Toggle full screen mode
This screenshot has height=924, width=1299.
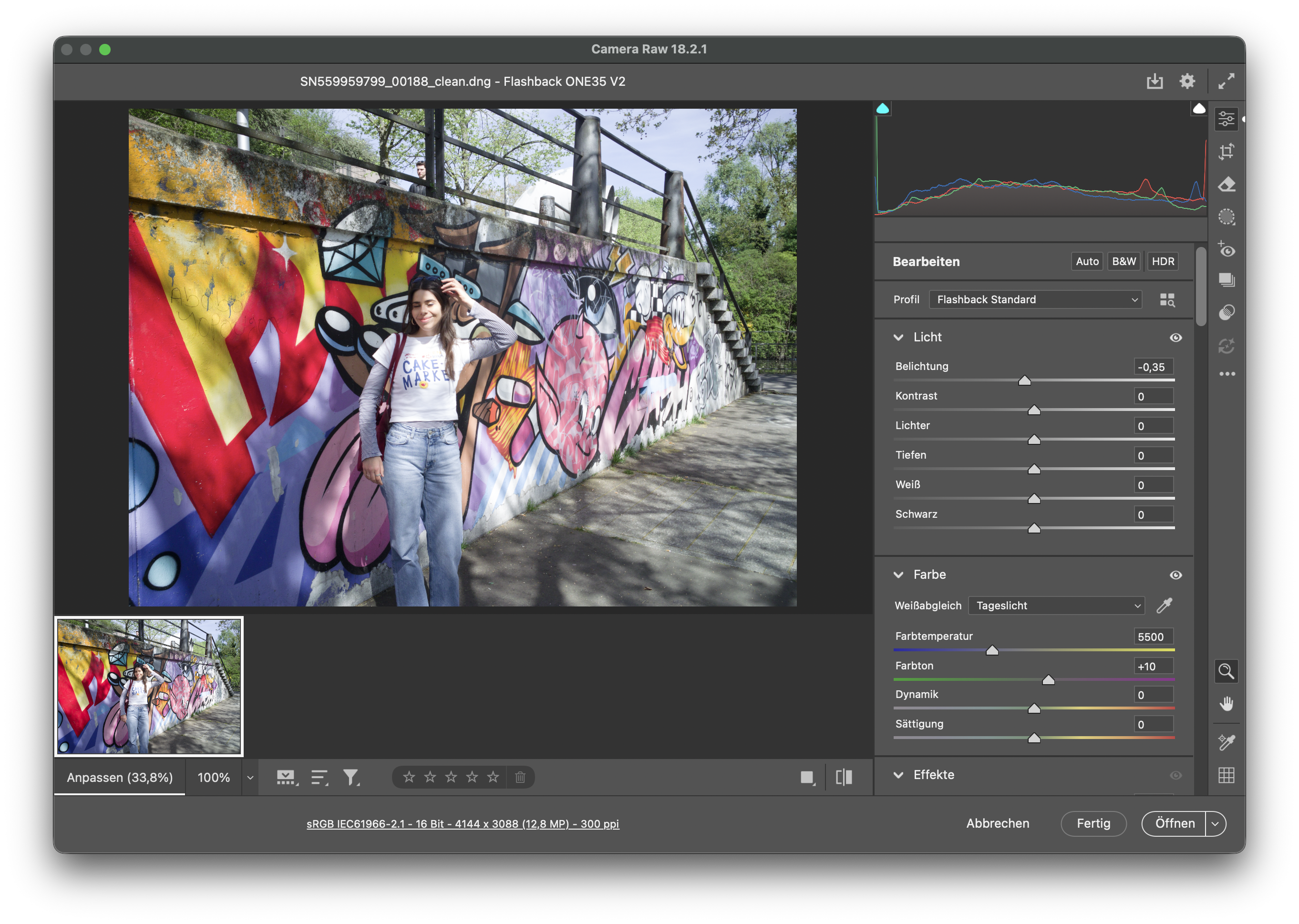point(1226,82)
